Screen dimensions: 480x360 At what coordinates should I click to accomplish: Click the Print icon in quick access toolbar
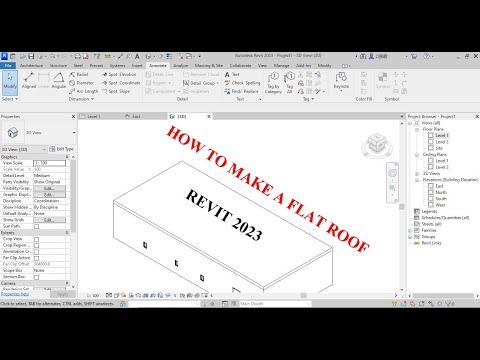pyautogui.click(x=78, y=56)
